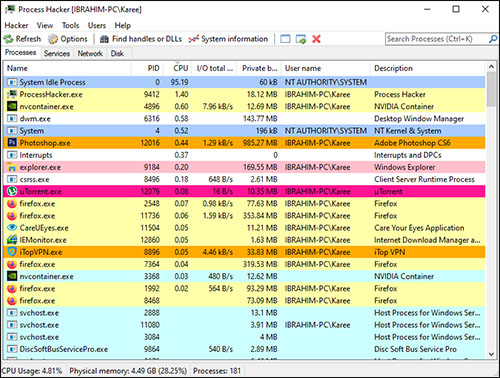Open the Hacker menu
This screenshot has width=500, height=378.
click(16, 25)
